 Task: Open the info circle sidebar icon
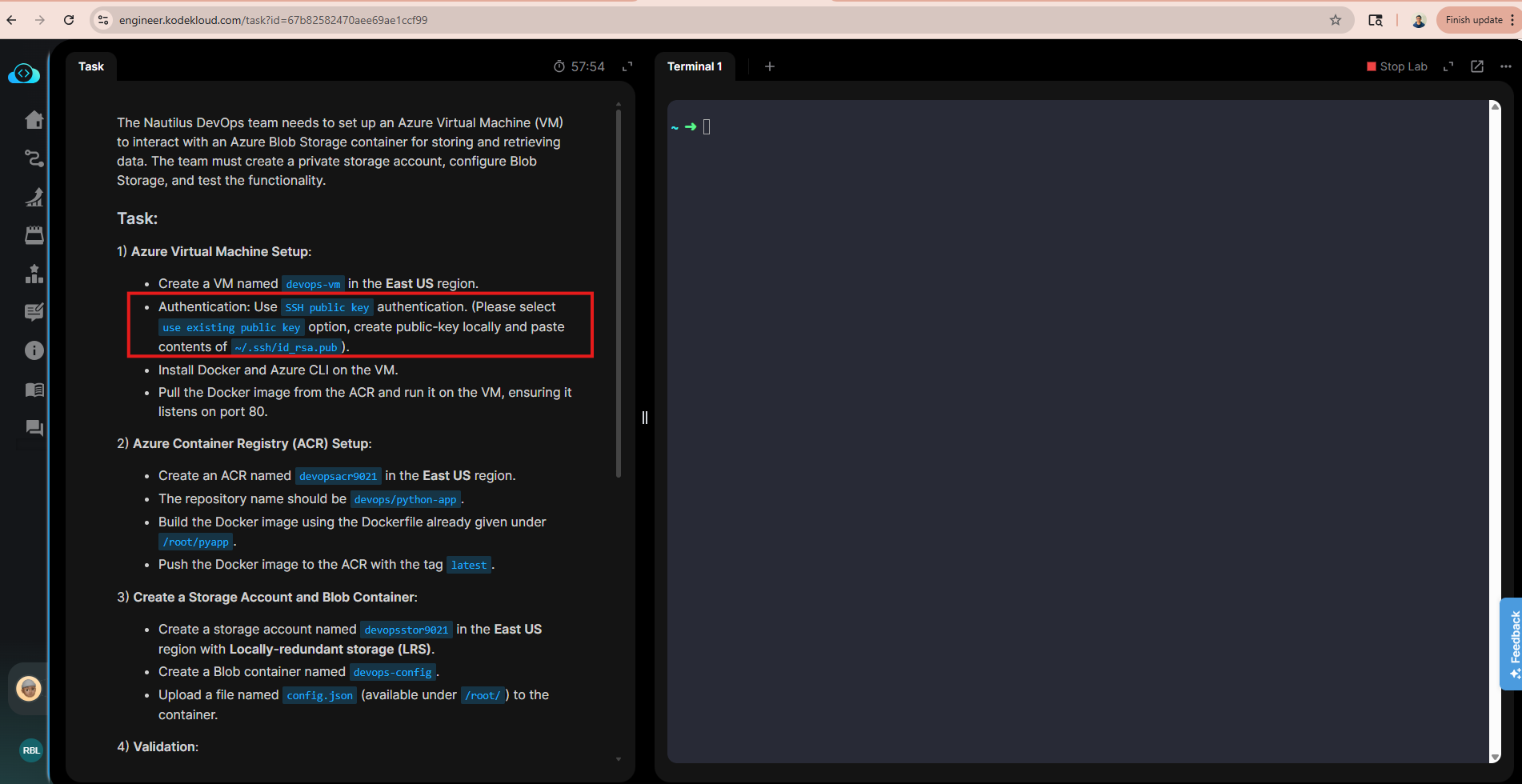34,350
